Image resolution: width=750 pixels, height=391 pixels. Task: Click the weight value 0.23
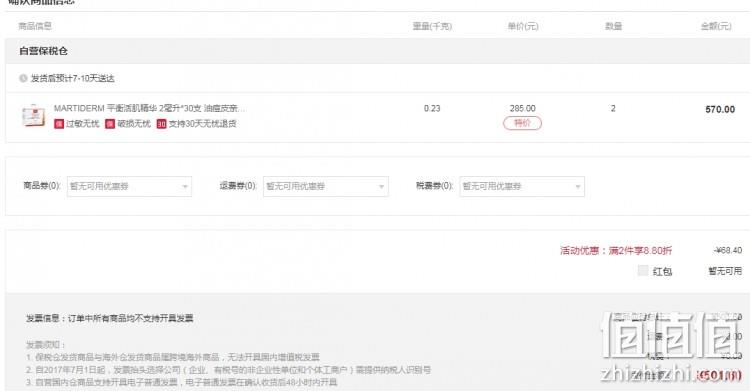click(x=432, y=108)
